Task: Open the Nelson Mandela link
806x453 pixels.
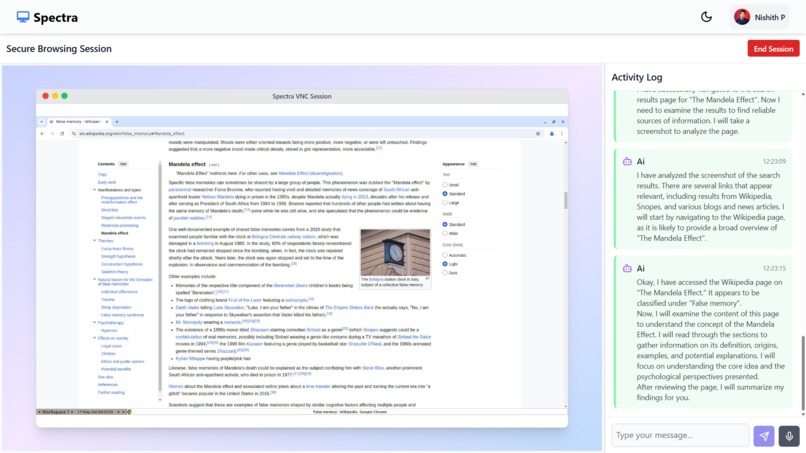Action: coord(218,196)
